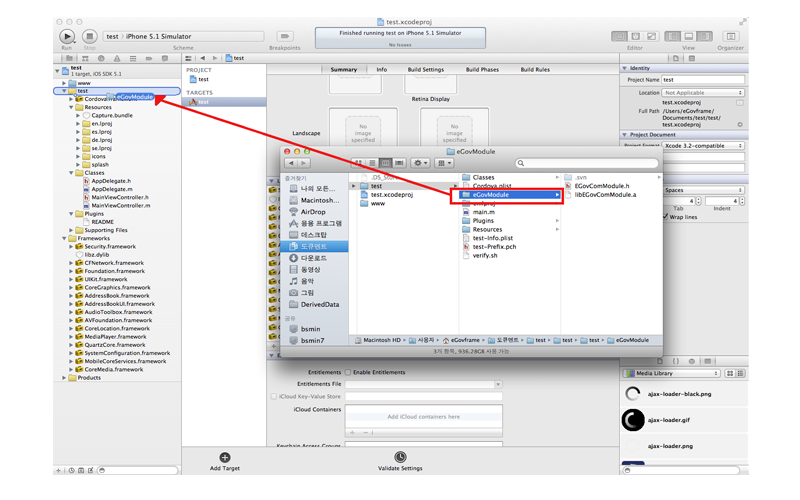Click the Finder search field

pos(585,163)
